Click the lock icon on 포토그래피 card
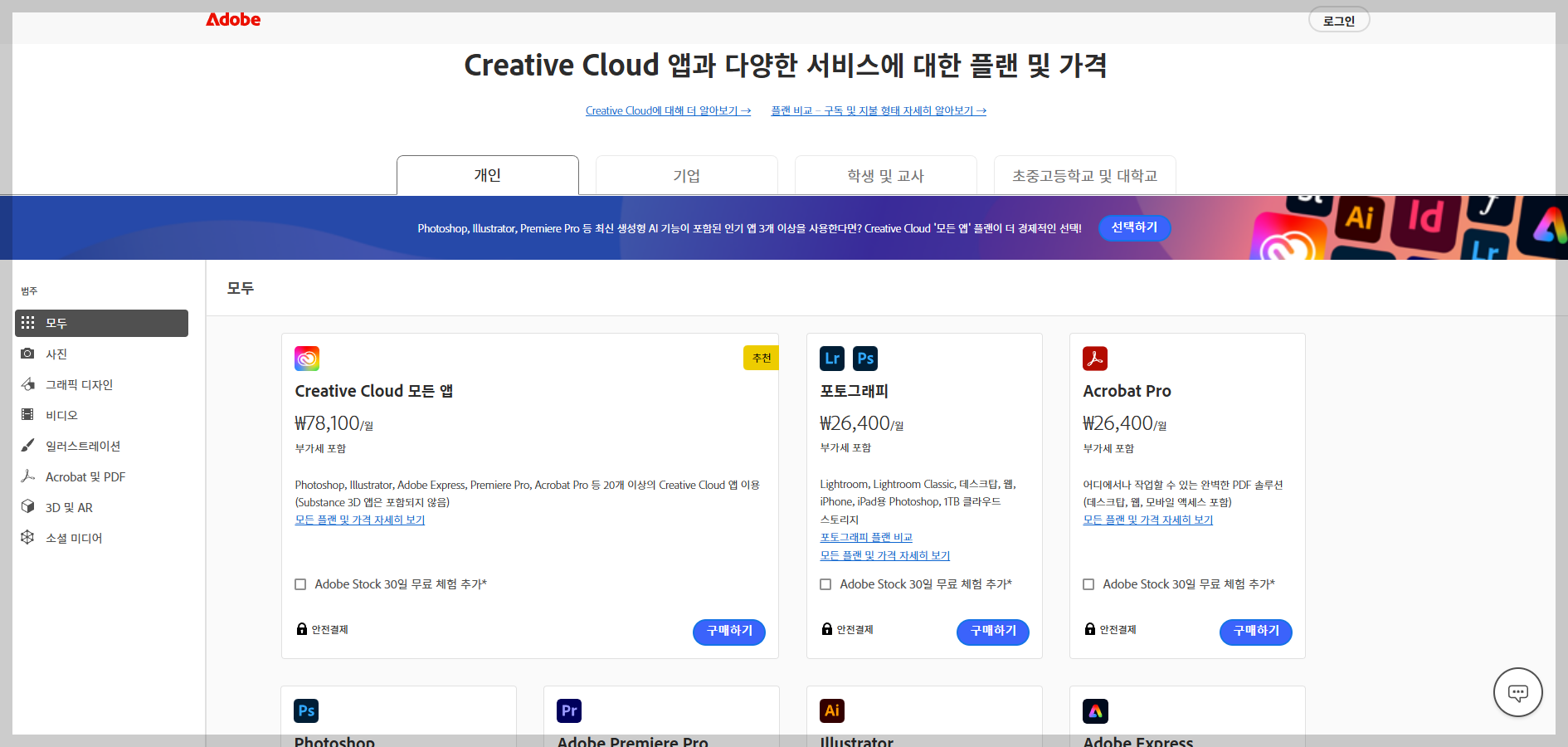Viewport: 1568px width, 747px height. click(827, 628)
